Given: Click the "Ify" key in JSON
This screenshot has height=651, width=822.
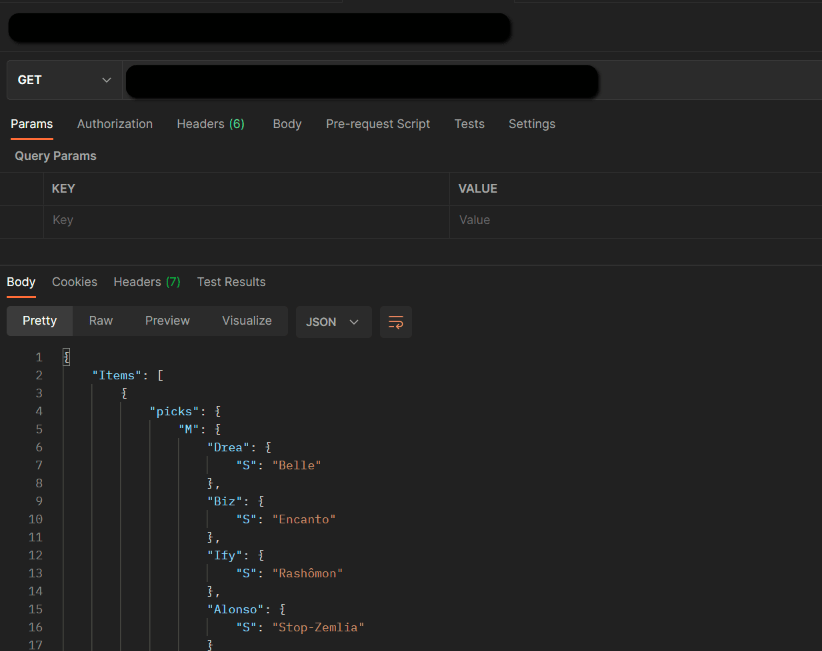Looking at the screenshot, I should point(224,556).
